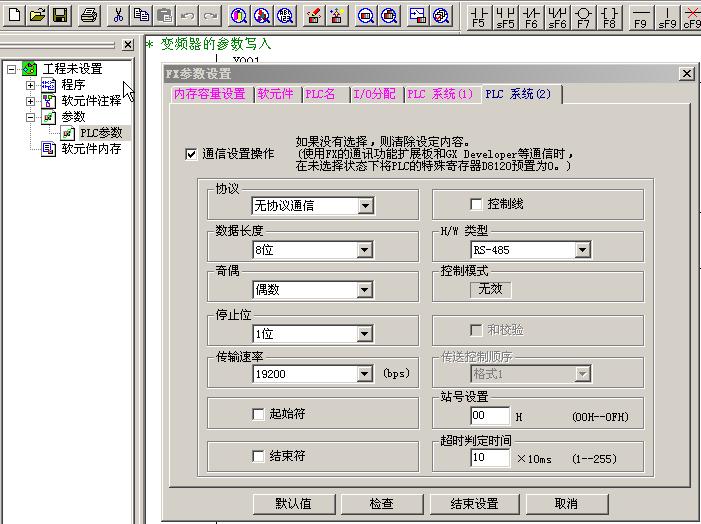Viewport: 701px width, 524px height.
Task: Click the Open folder toolbar icon
Action: point(37,15)
